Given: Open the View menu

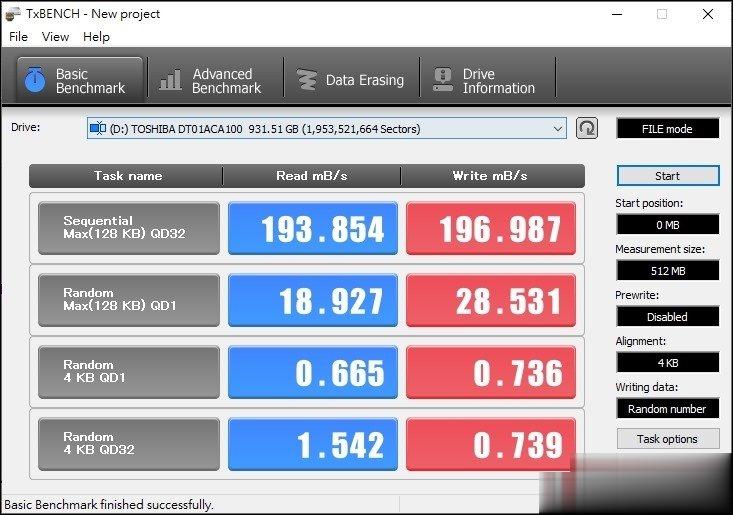Looking at the screenshot, I should click(x=55, y=37).
